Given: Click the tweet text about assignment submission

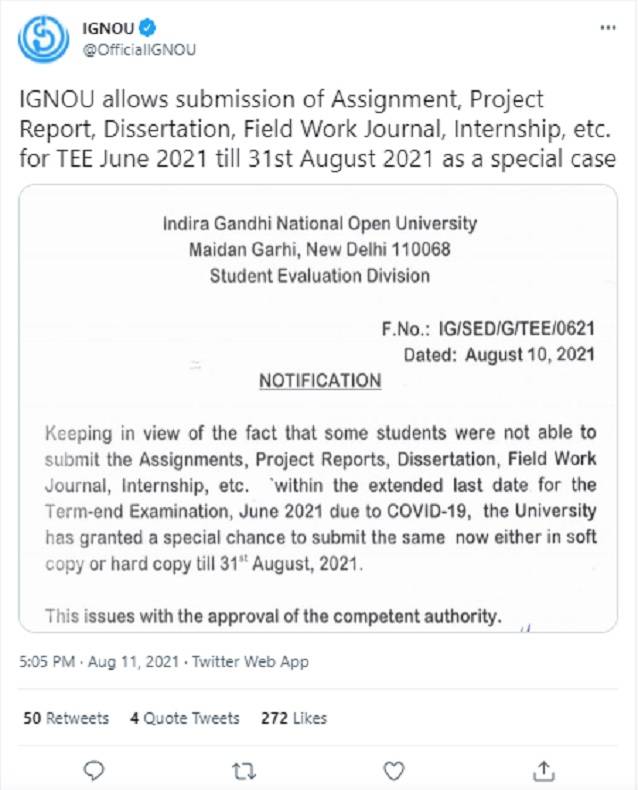Looking at the screenshot, I should pos(317,130).
